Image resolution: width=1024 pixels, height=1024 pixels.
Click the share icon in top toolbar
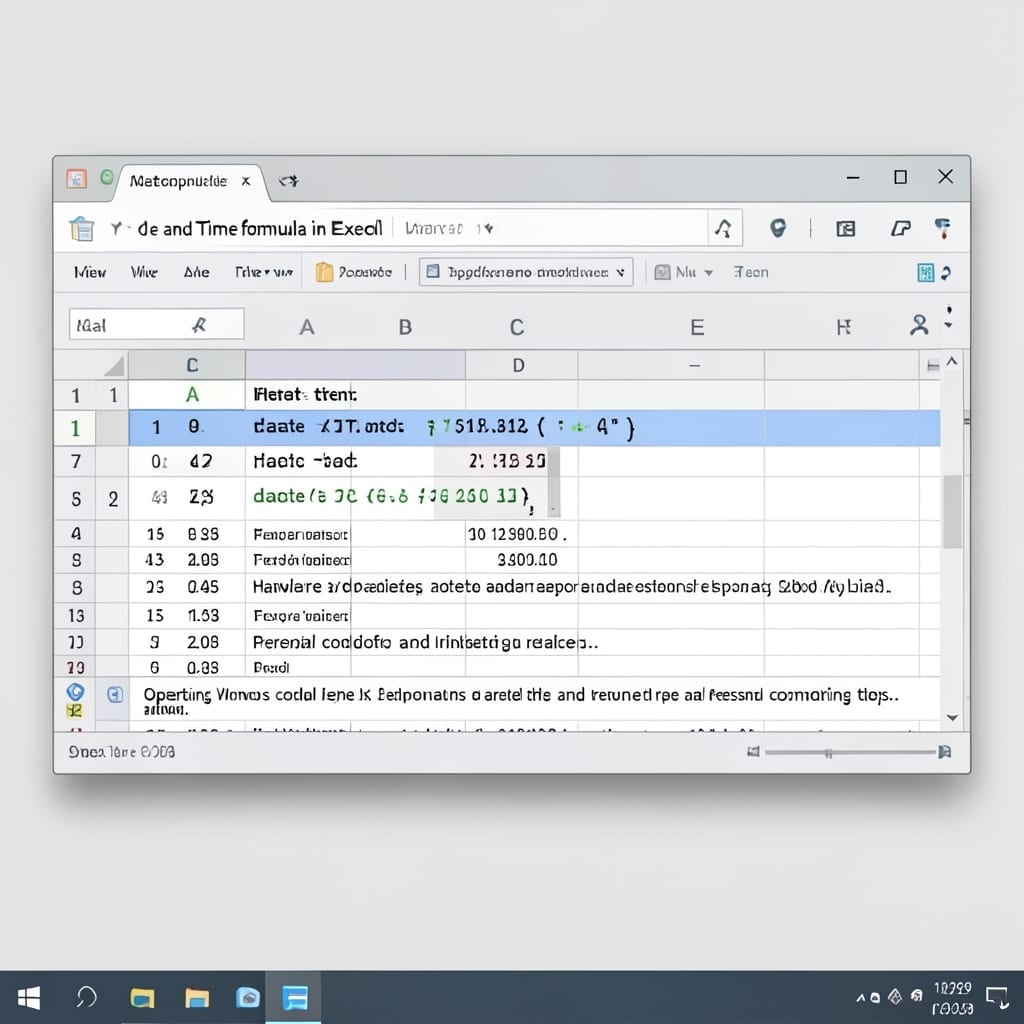coord(901,228)
